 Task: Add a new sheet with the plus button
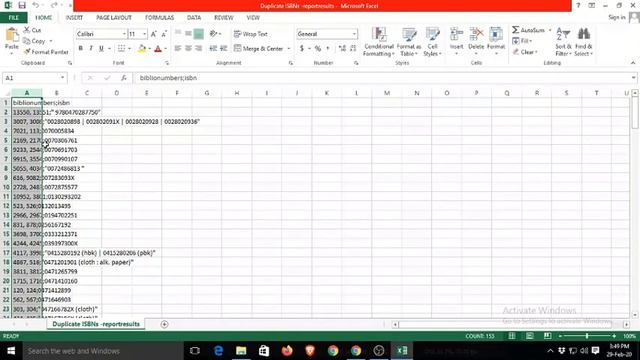coord(164,324)
